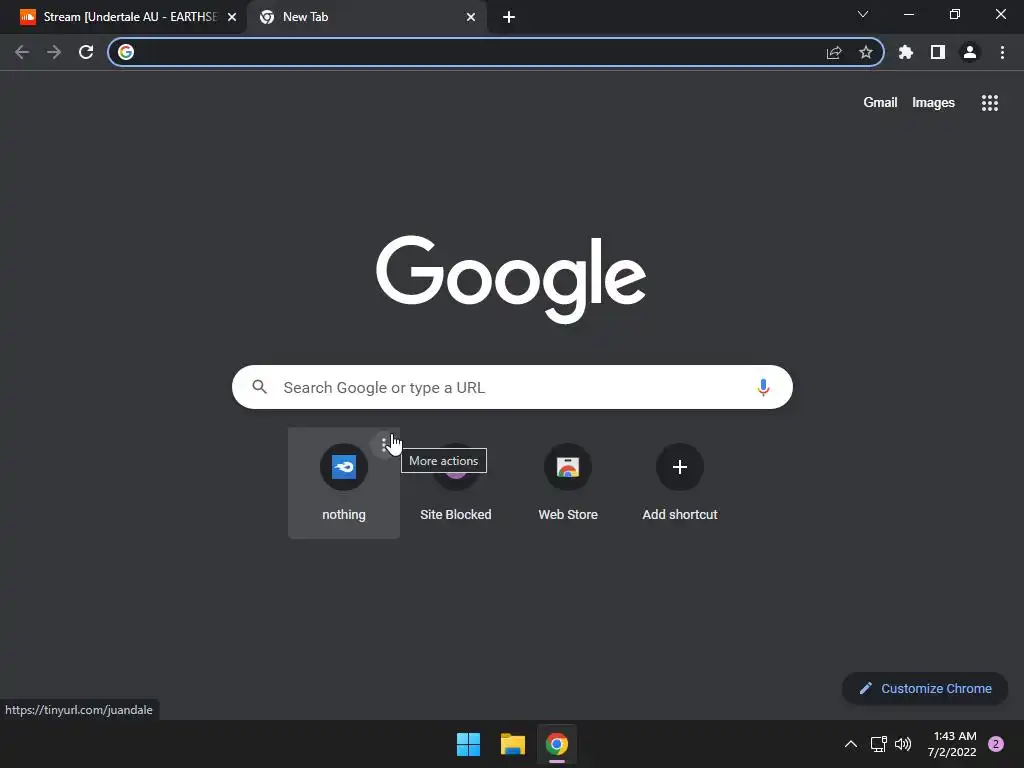
Task: Open the Google apps grid
Action: (x=990, y=103)
